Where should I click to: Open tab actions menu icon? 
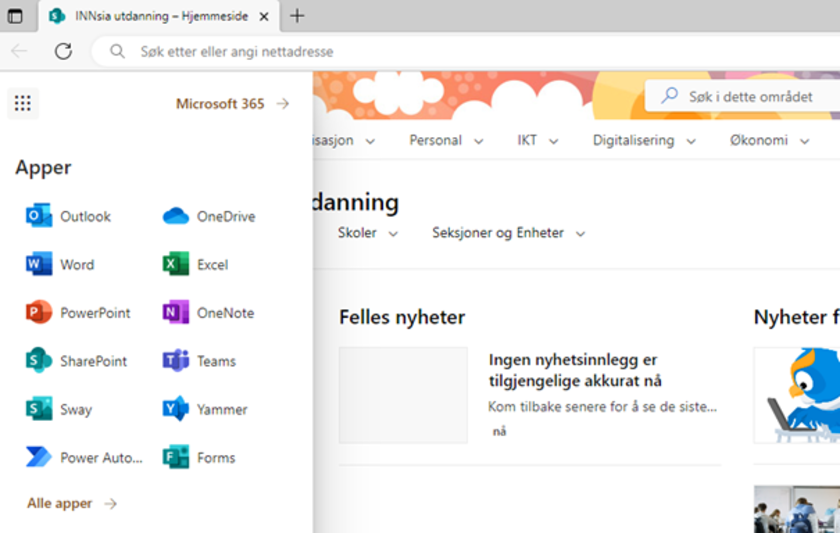(x=15, y=16)
